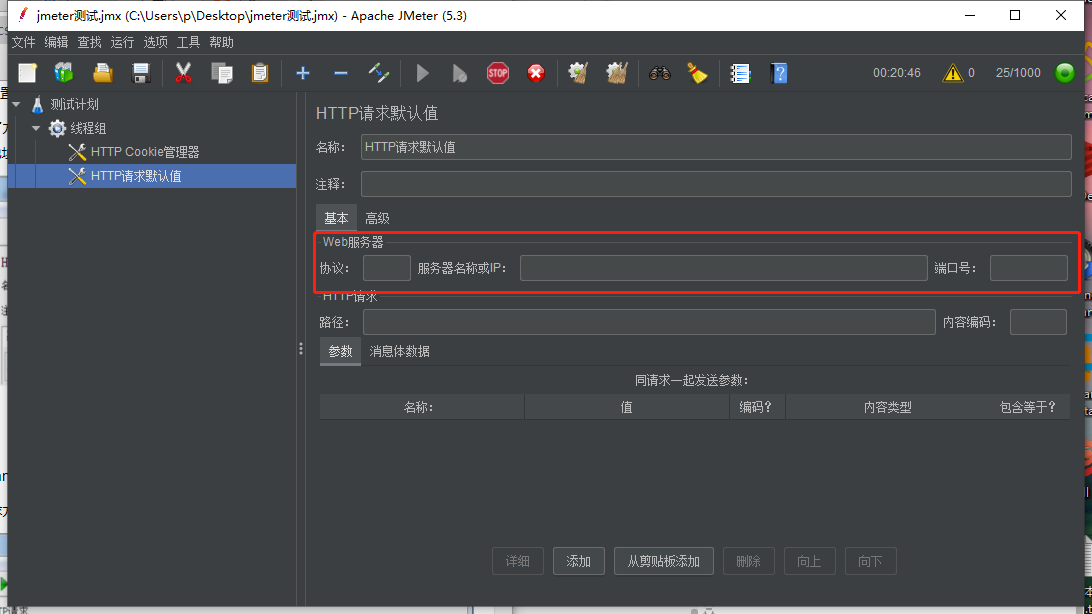Click the New test plan icon

27,73
